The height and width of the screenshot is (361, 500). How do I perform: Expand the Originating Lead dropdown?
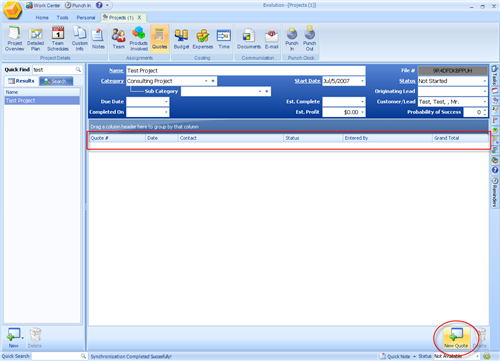(x=484, y=91)
